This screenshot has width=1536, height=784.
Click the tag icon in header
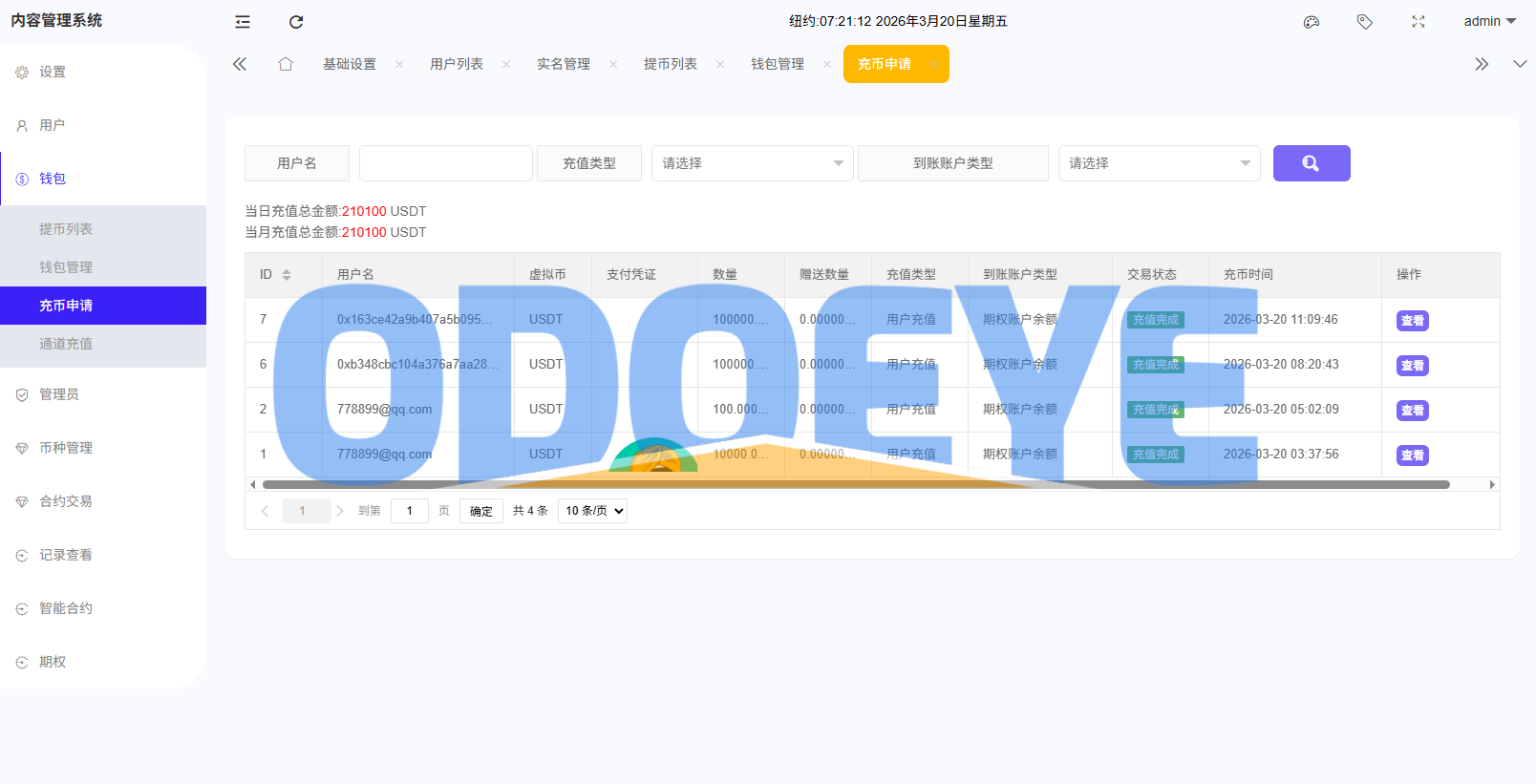click(1365, 22)
